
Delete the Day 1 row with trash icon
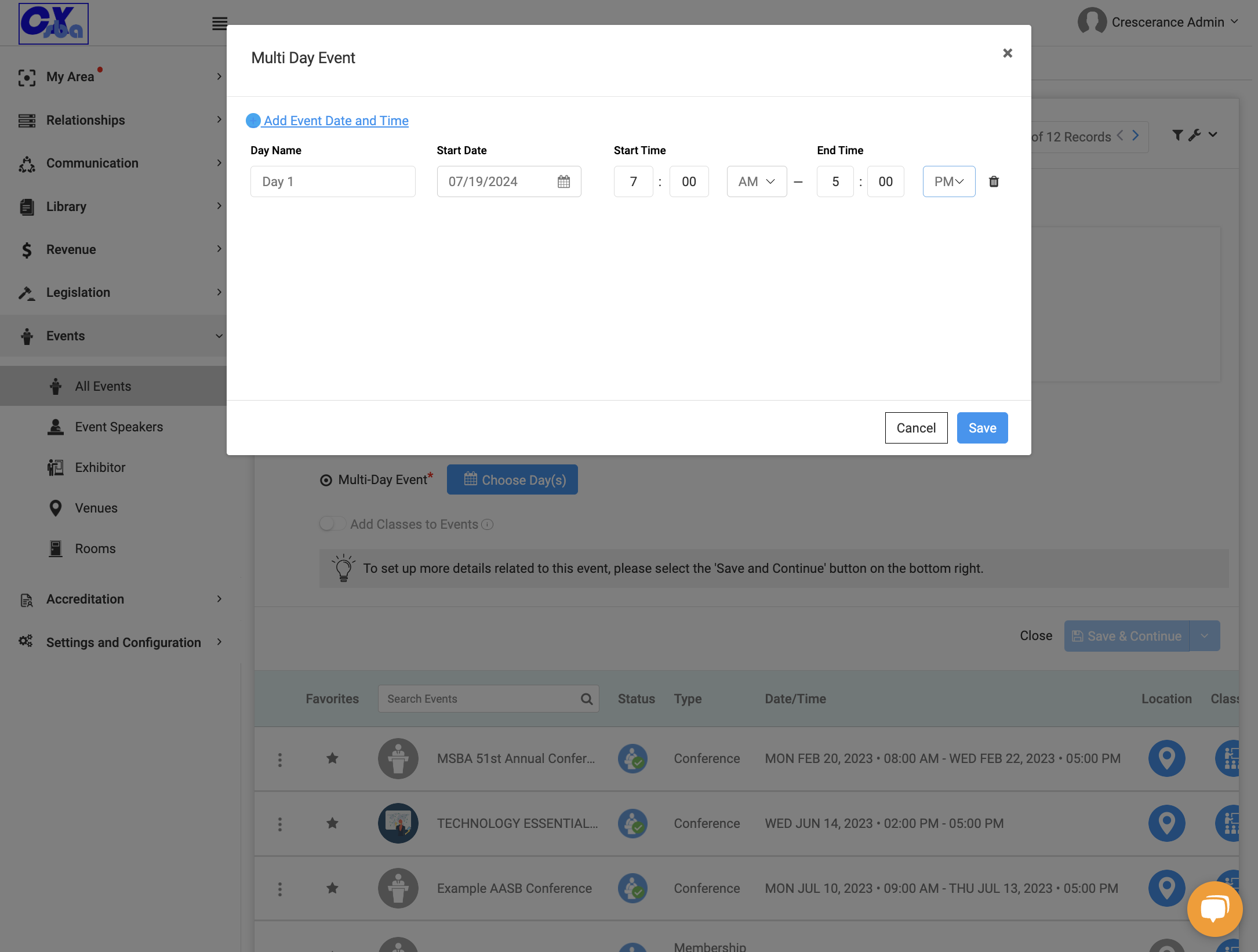994,181
